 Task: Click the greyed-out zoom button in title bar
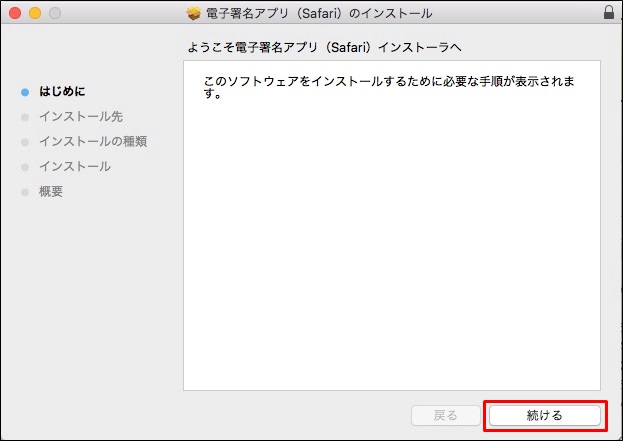pyautogui.click(x=55, y=13)
